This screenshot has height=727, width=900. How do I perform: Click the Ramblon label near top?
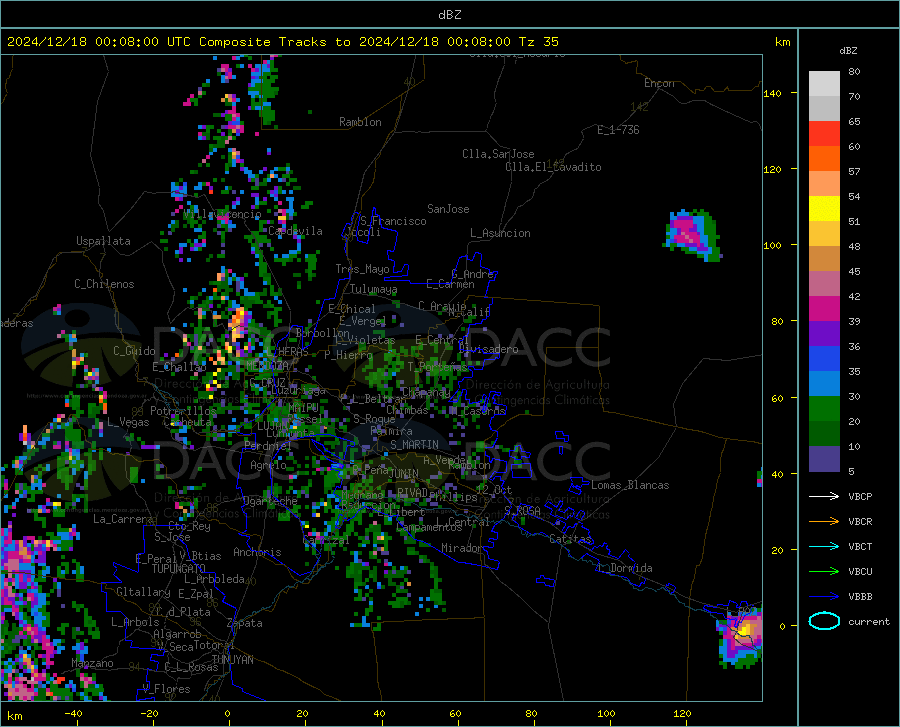pyautogui.click(x=360, y=122)
